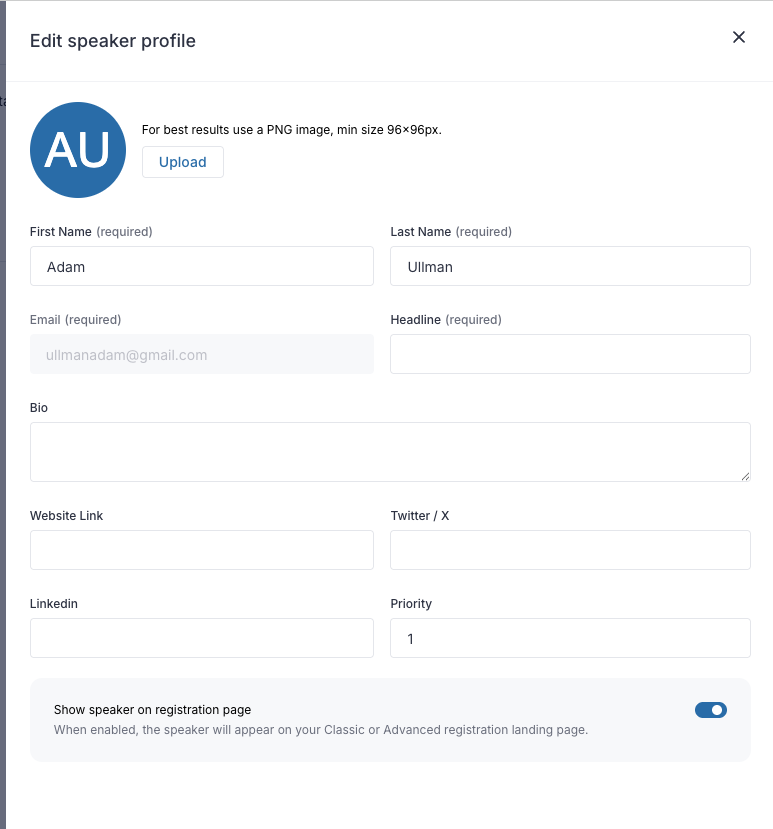The width and height of the screenshot is (773, 829).
Task: Click the Twitter / X input field
Action: pos(570,550)
